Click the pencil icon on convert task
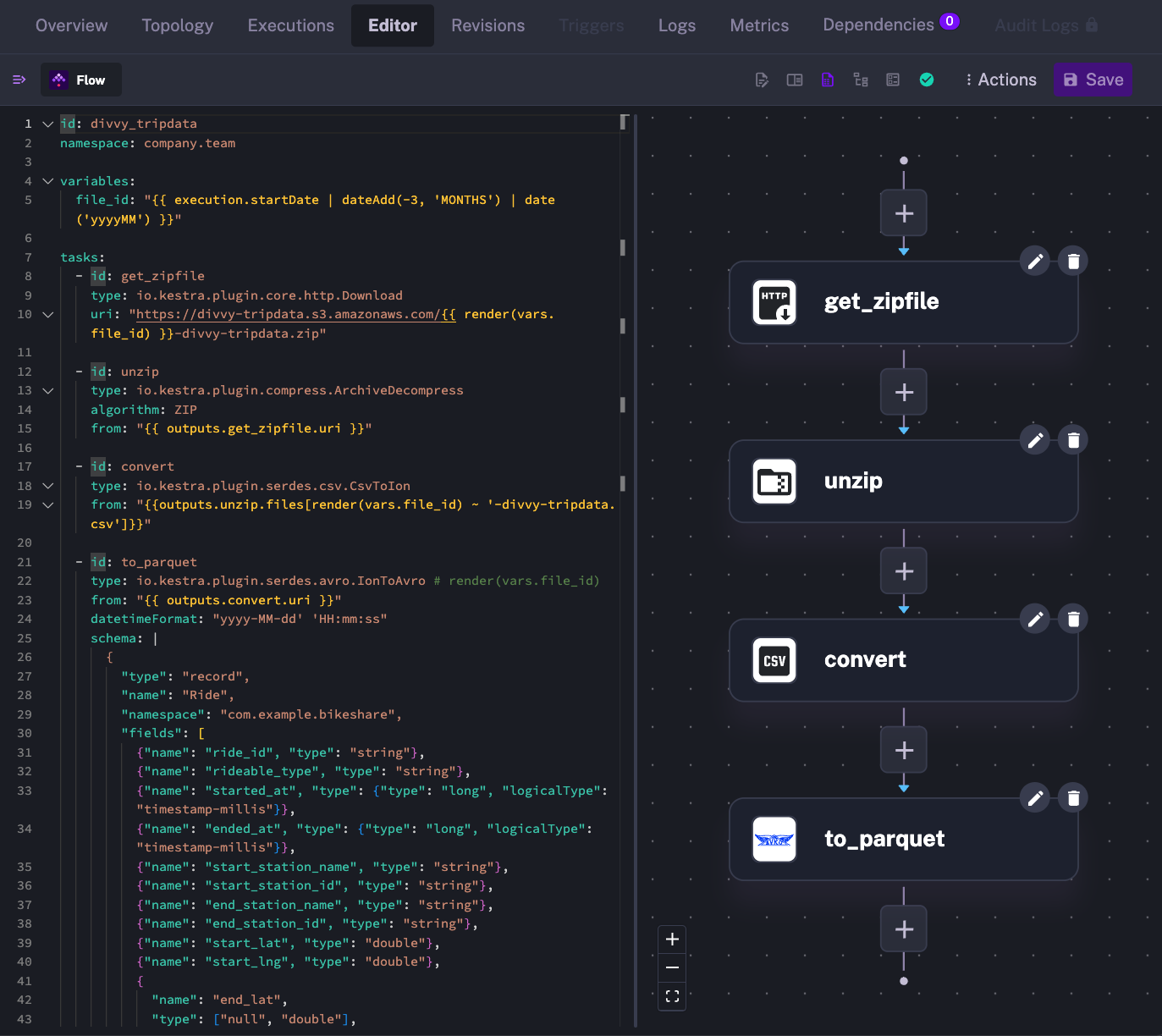 pos(1034,620)
